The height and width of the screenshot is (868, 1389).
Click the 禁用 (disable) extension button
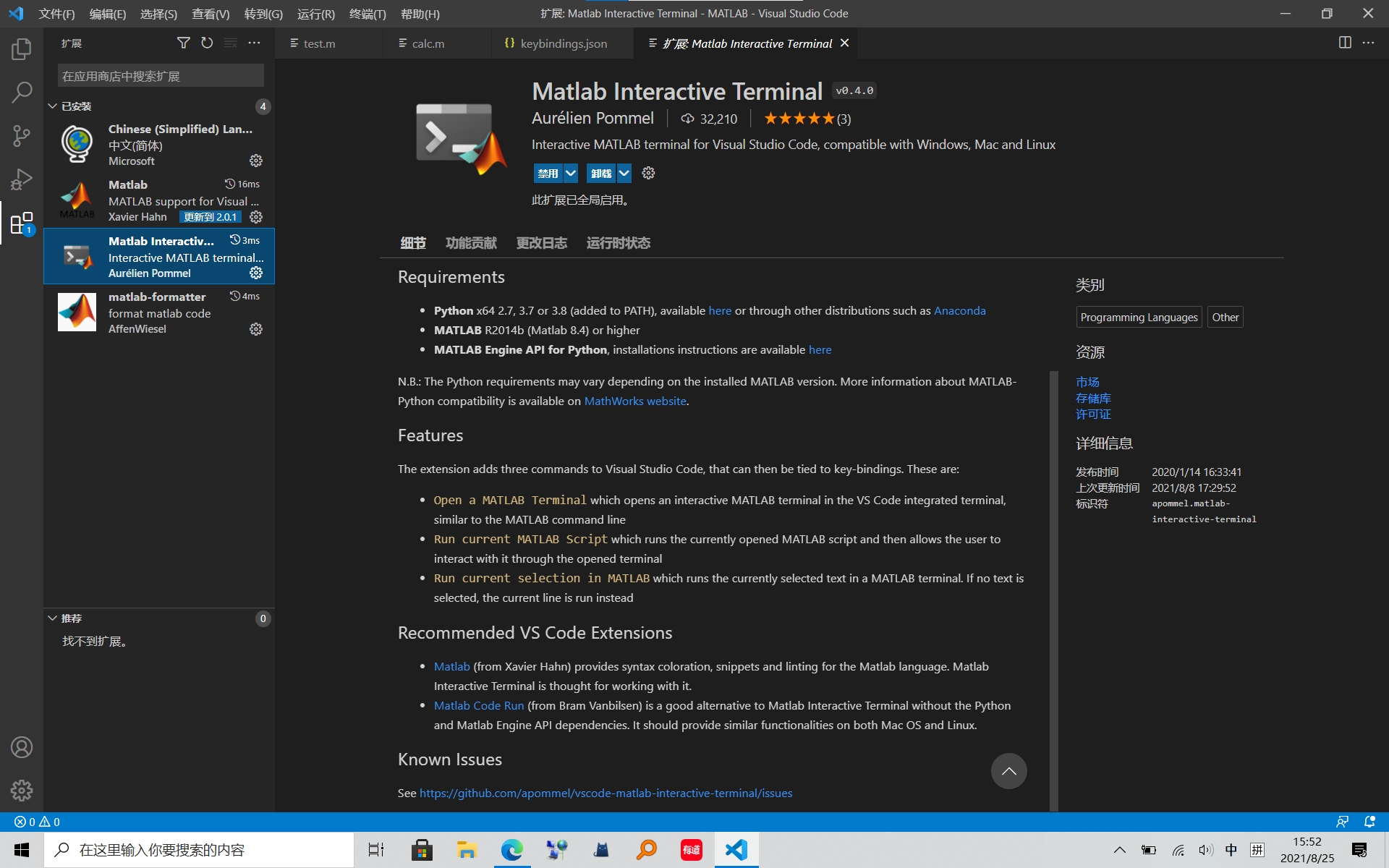click(548, 174)
